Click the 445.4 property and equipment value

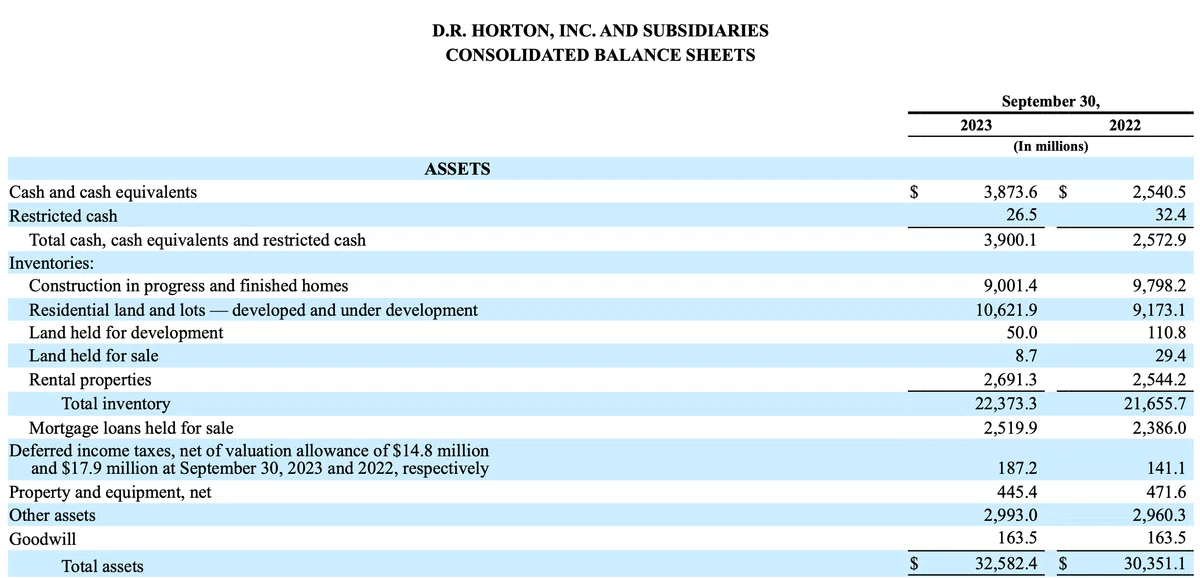[1017, 492]
